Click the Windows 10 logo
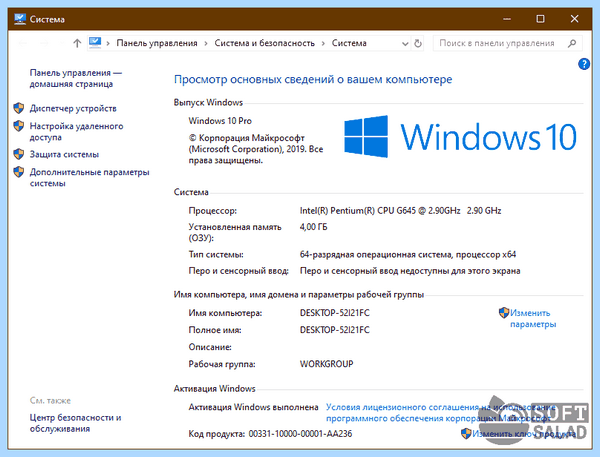The width and height of the screenshot is (600, 457). click(460, 137)
